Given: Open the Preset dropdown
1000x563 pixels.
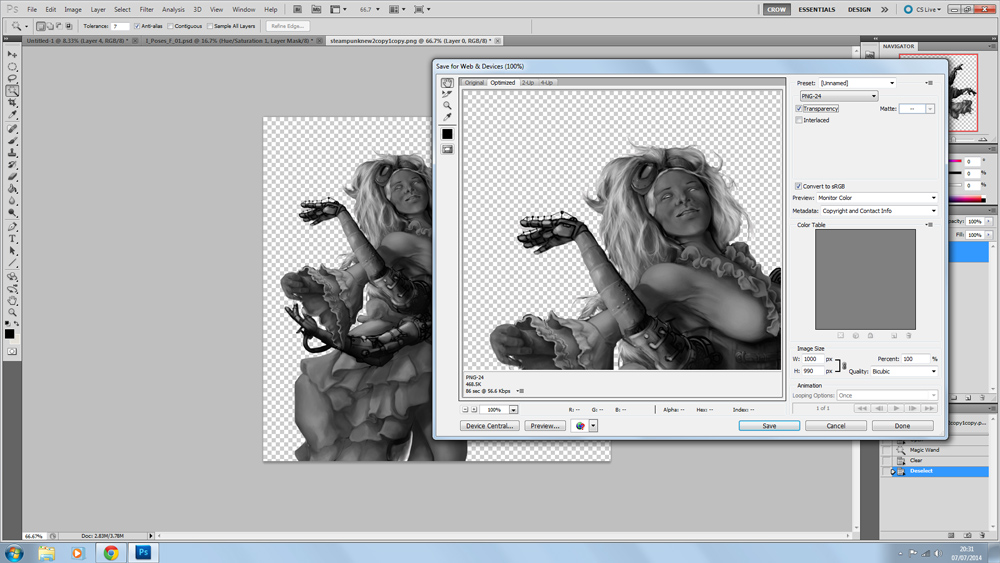Looking at the screenshot, I should [x=857, y=83].
